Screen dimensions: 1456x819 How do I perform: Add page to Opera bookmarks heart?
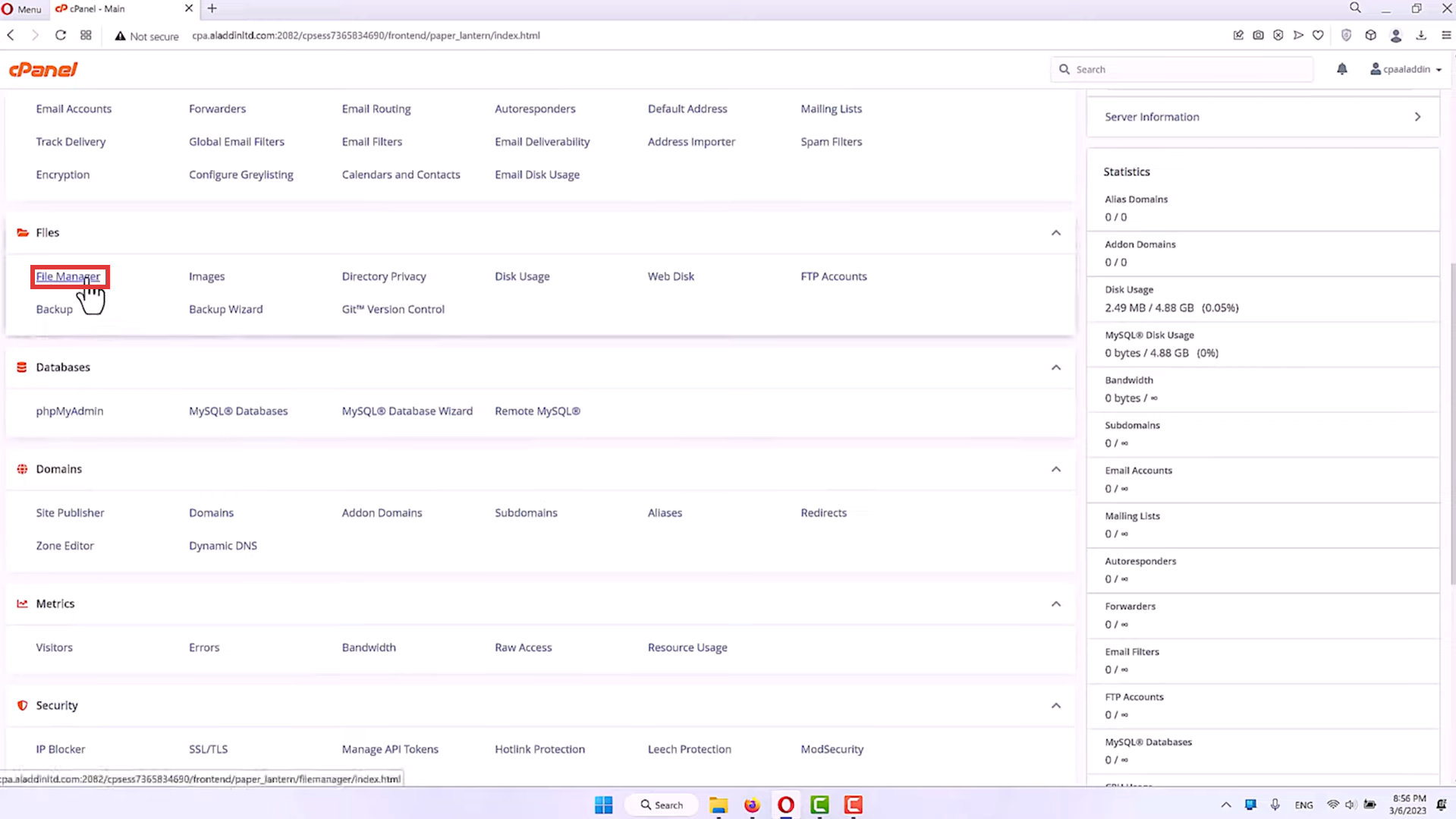[x=1318, y=36]
